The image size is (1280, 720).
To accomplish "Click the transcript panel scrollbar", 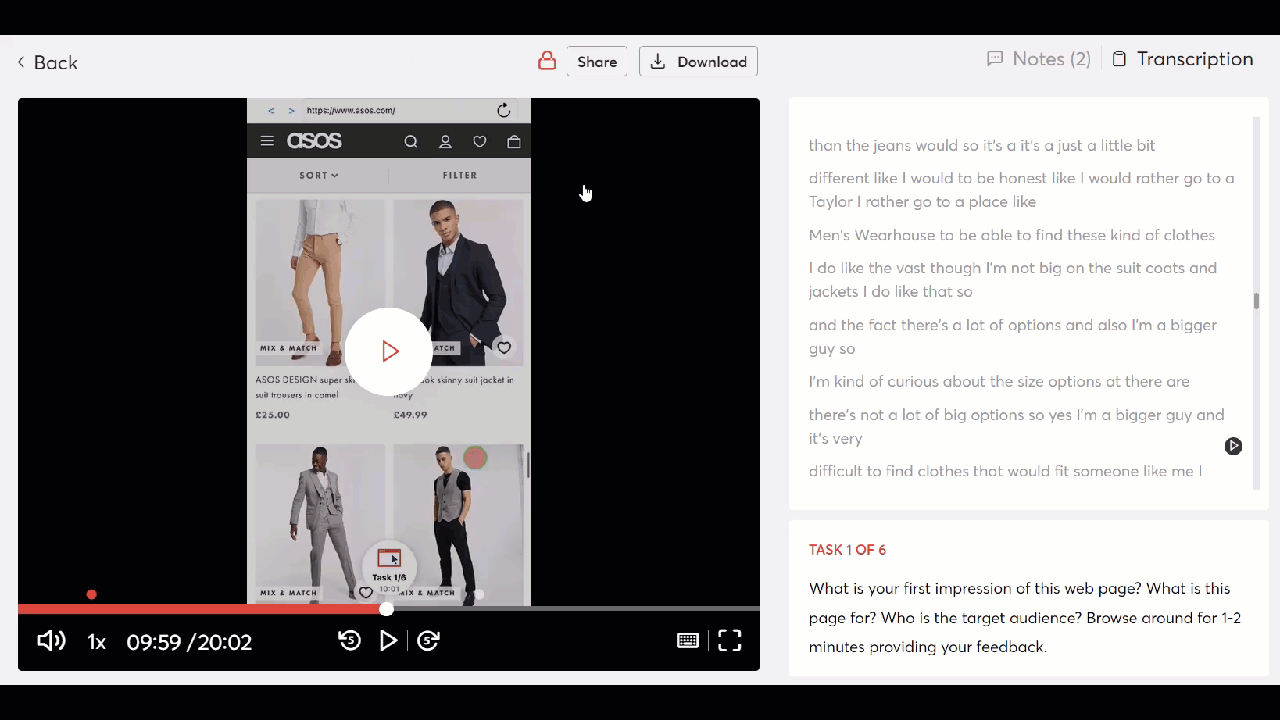I will (x=1256, y=300).
